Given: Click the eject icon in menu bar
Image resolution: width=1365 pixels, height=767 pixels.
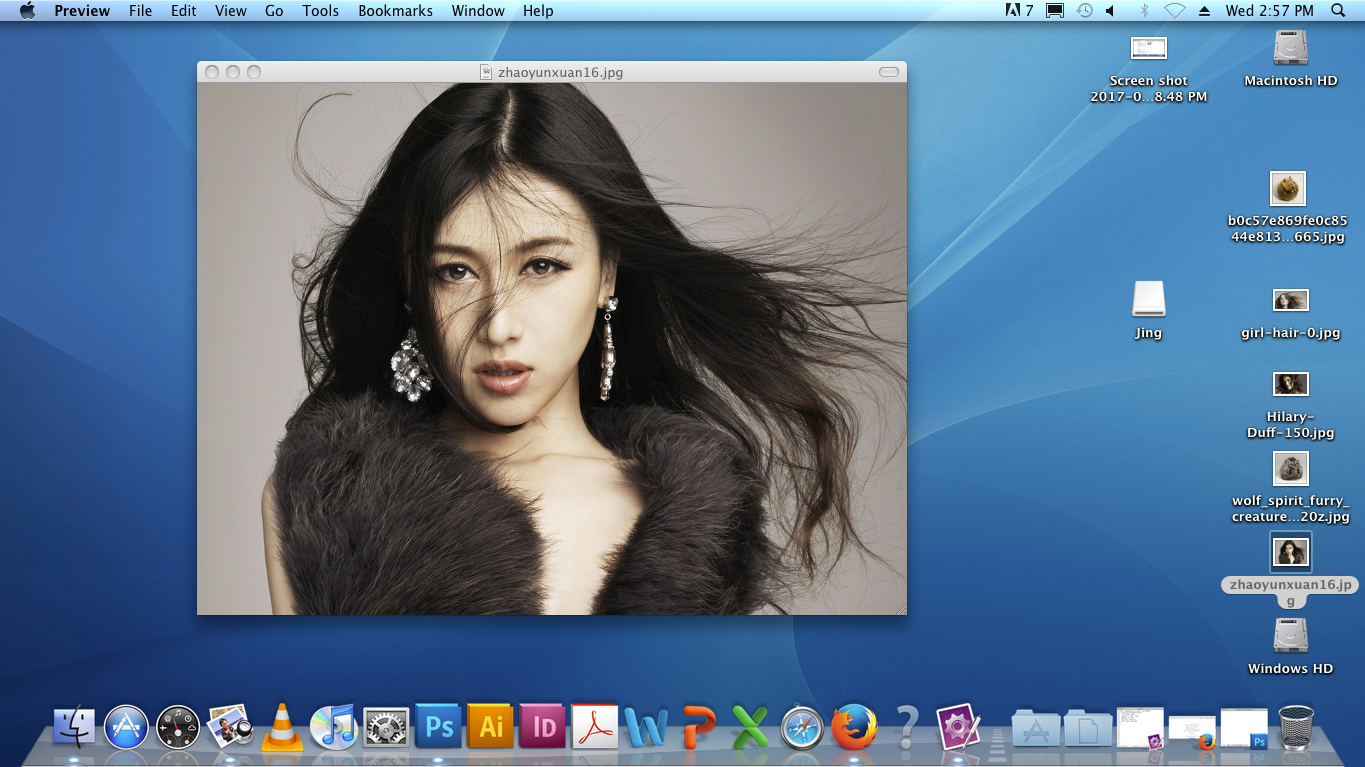Looking at the screenshot, I should tap(1204, 11).
